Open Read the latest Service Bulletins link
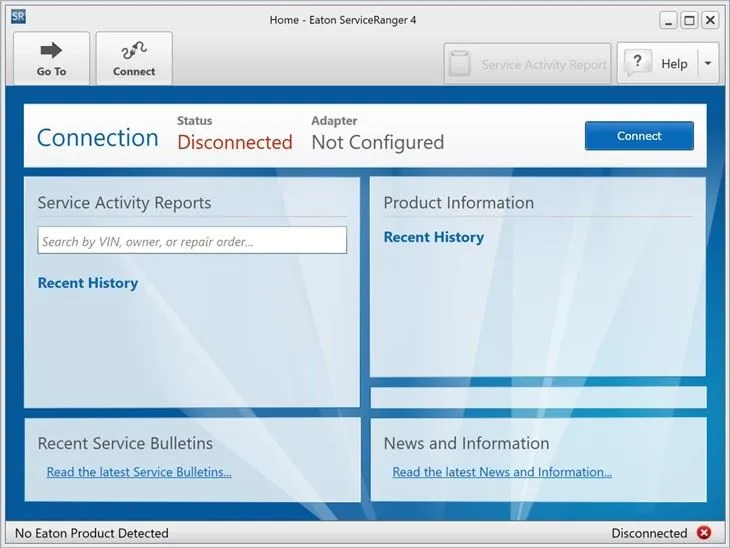 [139, 472]
